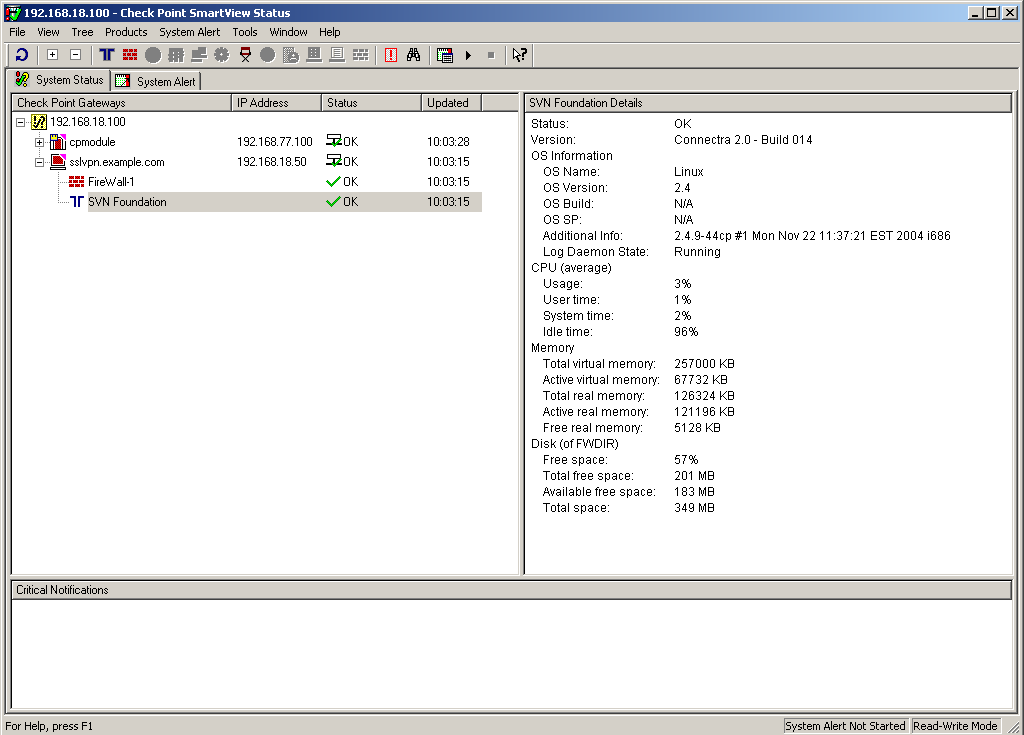The width and height of the screenshot is (1024, 735).
Task: Click the sslvpn.example.com gateway icon
Action: click(58, 162)
